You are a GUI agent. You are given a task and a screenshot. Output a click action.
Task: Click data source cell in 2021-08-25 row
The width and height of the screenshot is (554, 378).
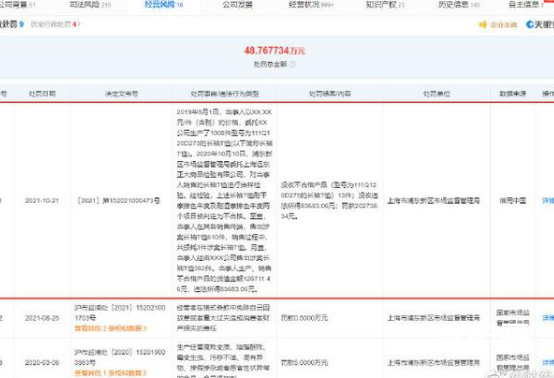point(513,318)
